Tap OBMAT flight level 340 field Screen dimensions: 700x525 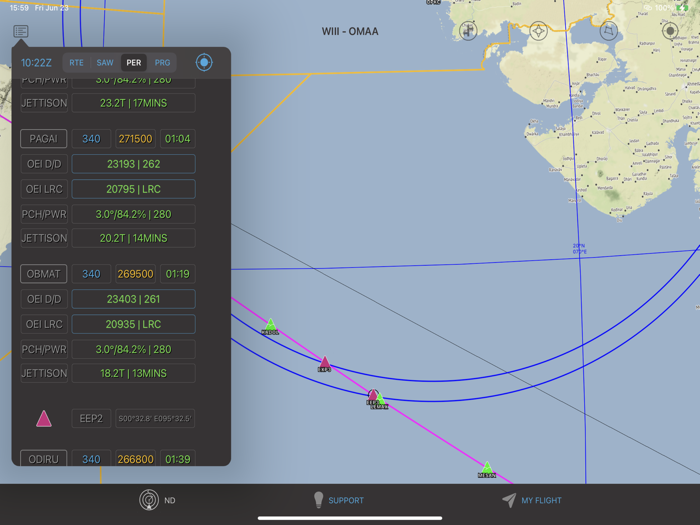click(x=91, y=274)
